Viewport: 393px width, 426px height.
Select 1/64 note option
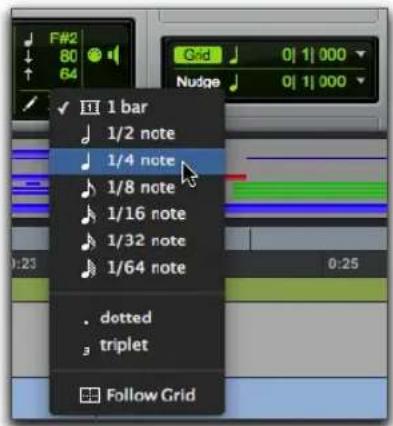[137, 268]
